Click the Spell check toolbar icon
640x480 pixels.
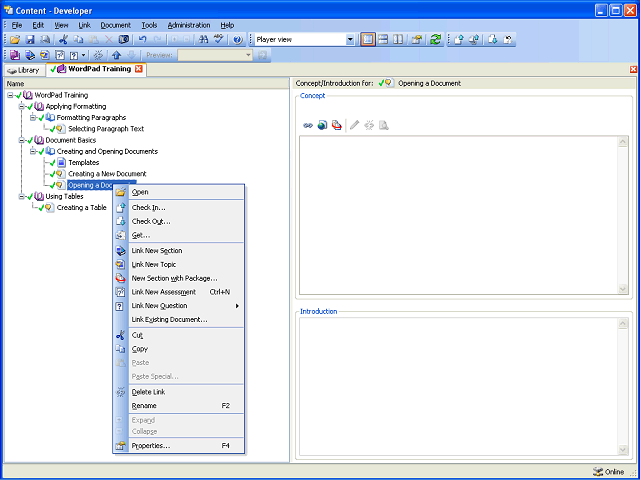coord(219,40)
